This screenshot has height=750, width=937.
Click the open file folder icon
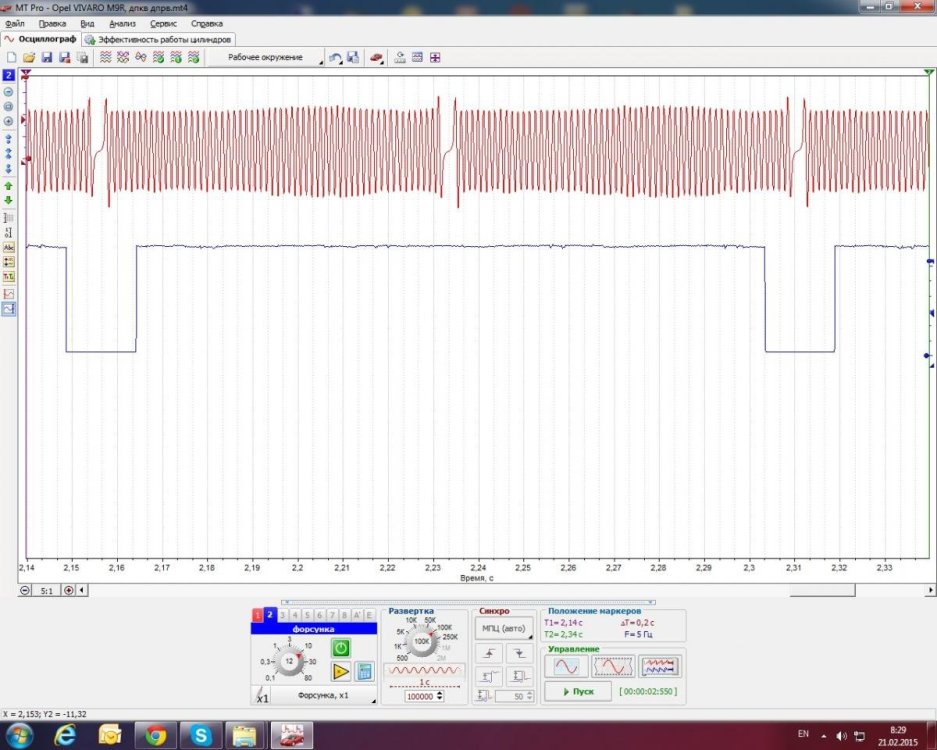point(29,58)
